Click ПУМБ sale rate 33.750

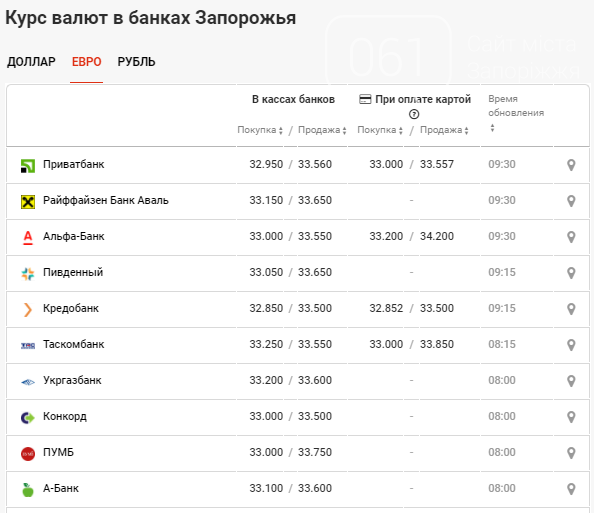[314, 452]
